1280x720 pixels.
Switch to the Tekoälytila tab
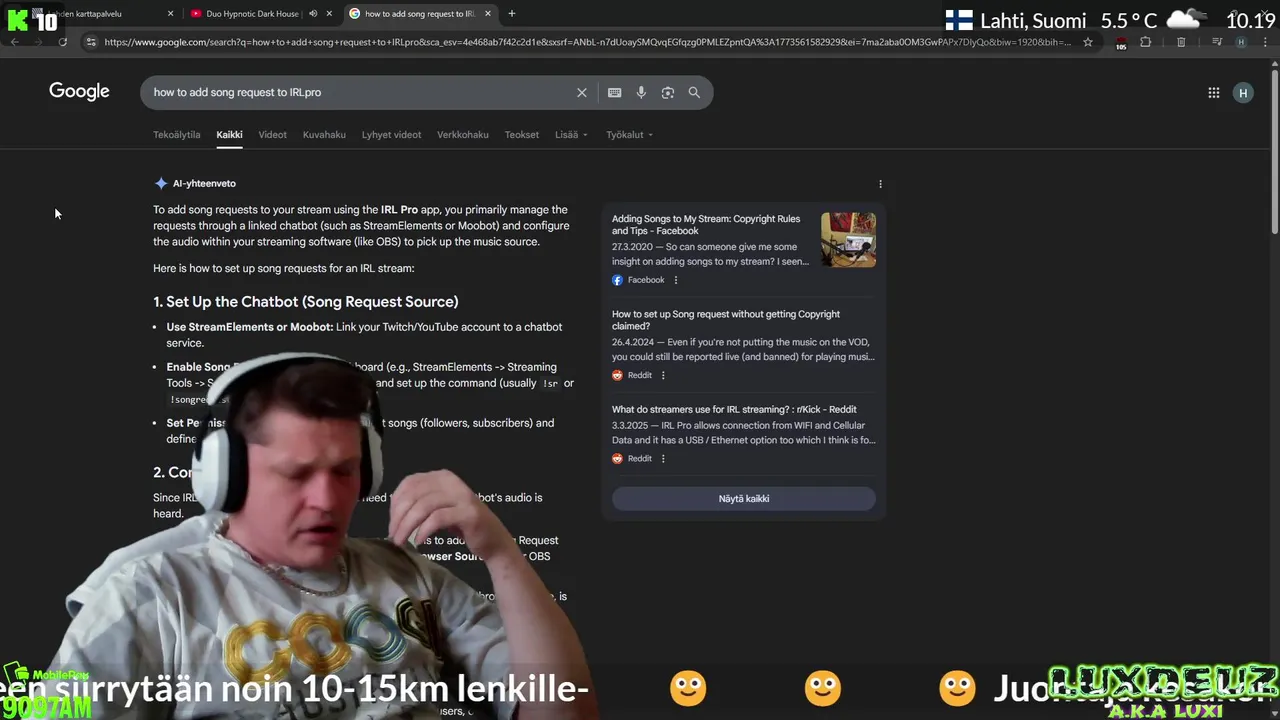pos(176,135)
